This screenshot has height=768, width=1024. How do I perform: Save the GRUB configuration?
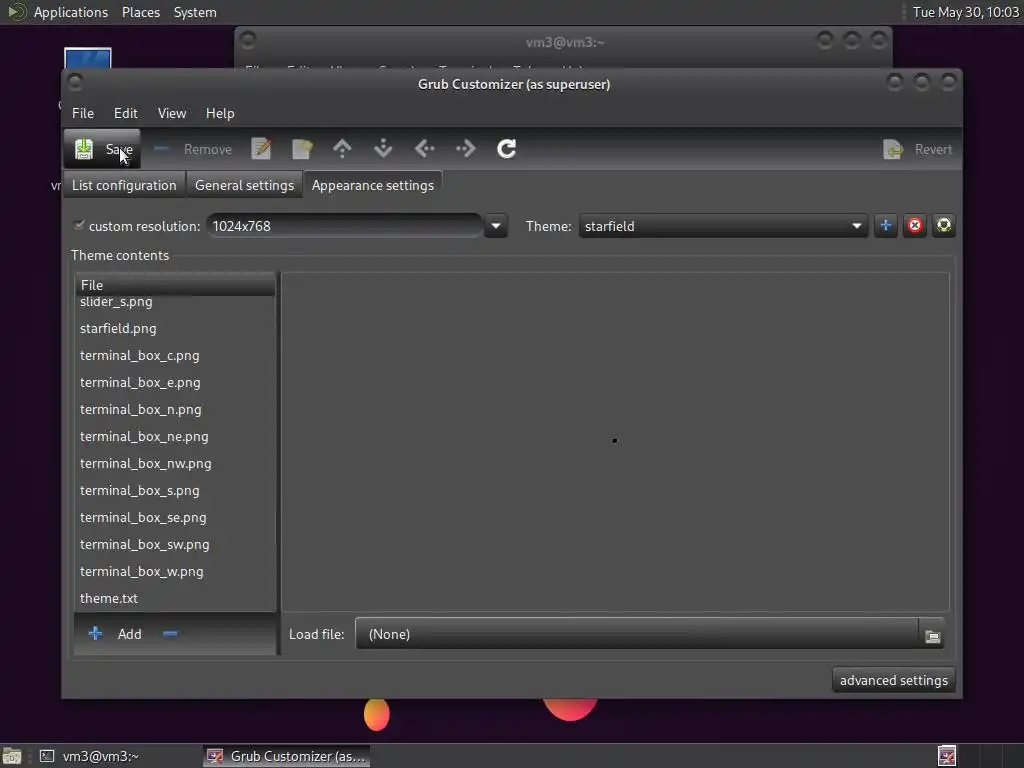click(103, 150)
